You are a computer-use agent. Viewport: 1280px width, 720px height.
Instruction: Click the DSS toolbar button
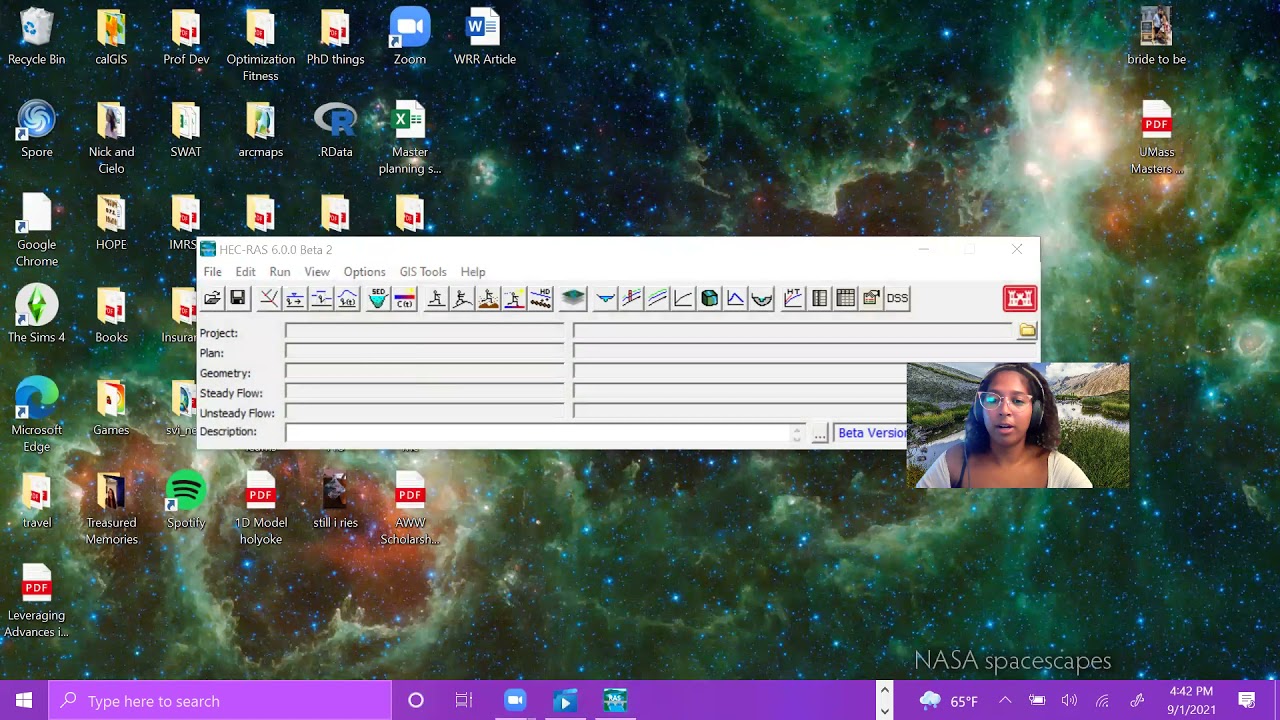(x=897, y=298)
